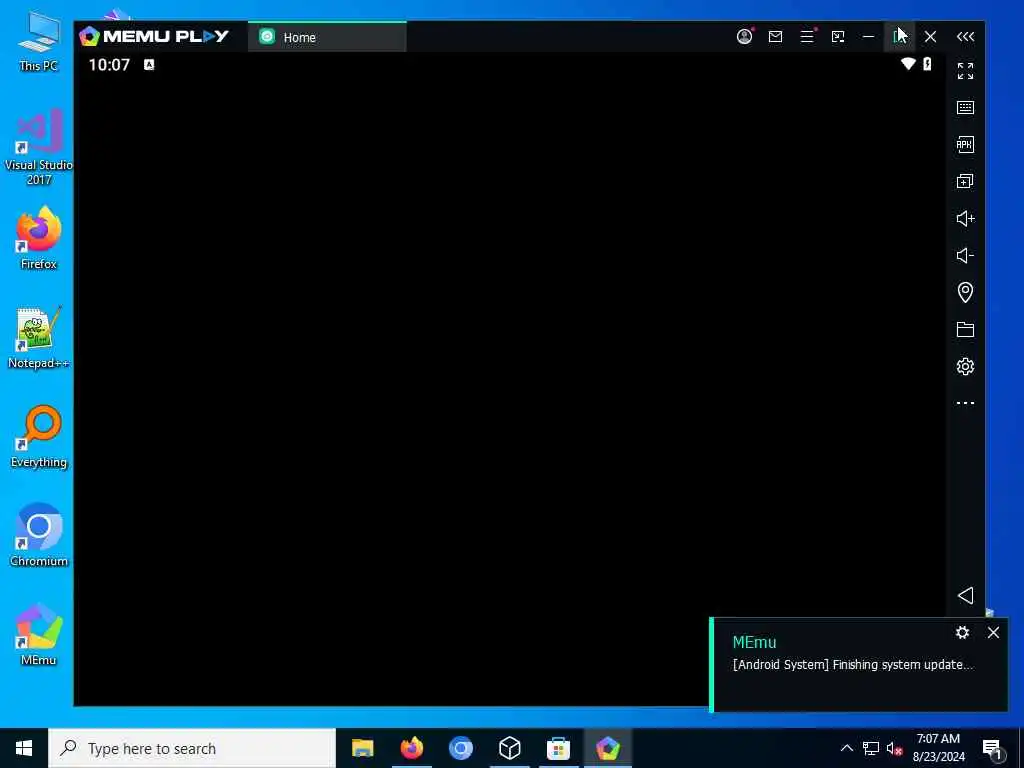Select the This PC desktop icon
The image size is (1024, 768).
tap(39, 42)
